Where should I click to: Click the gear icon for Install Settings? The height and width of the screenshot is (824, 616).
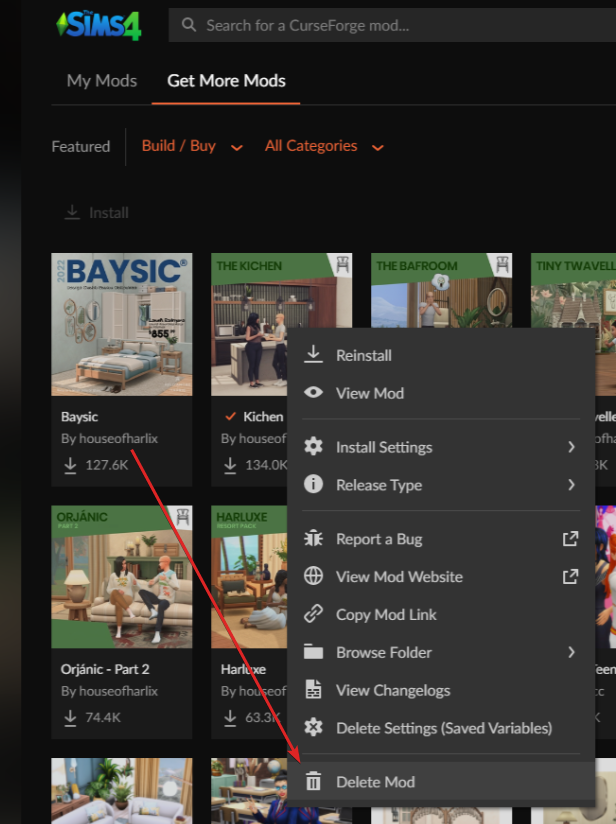[x=314, y=447]
